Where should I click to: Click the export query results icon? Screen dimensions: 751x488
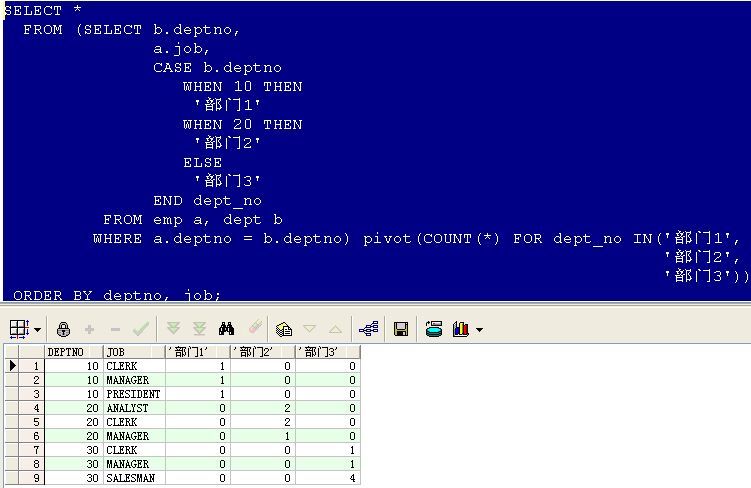tap(434, 329)
